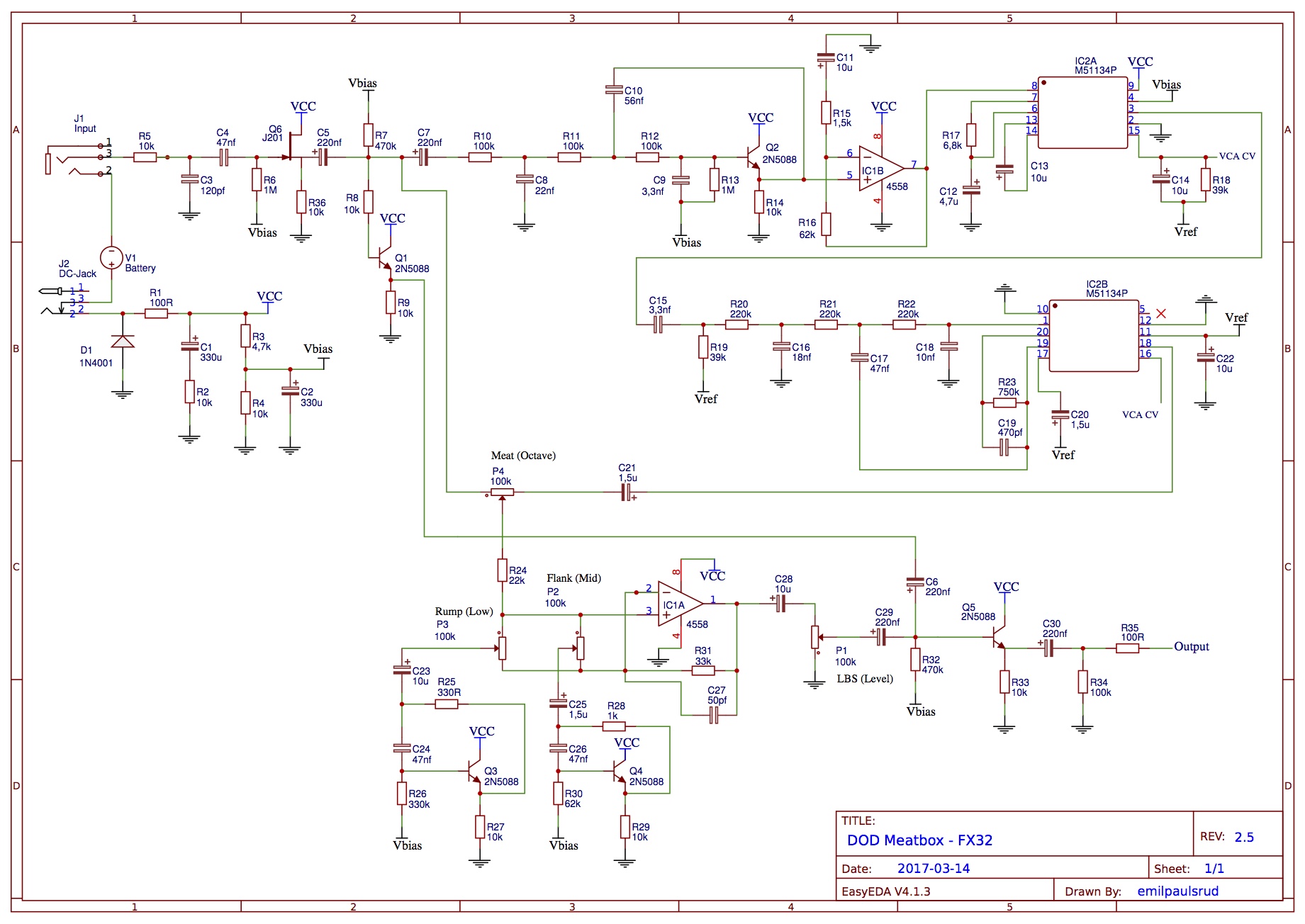1305x924 pixels.
Task: Click the C21 1,5u capacitor
Action: coord(627,492)
